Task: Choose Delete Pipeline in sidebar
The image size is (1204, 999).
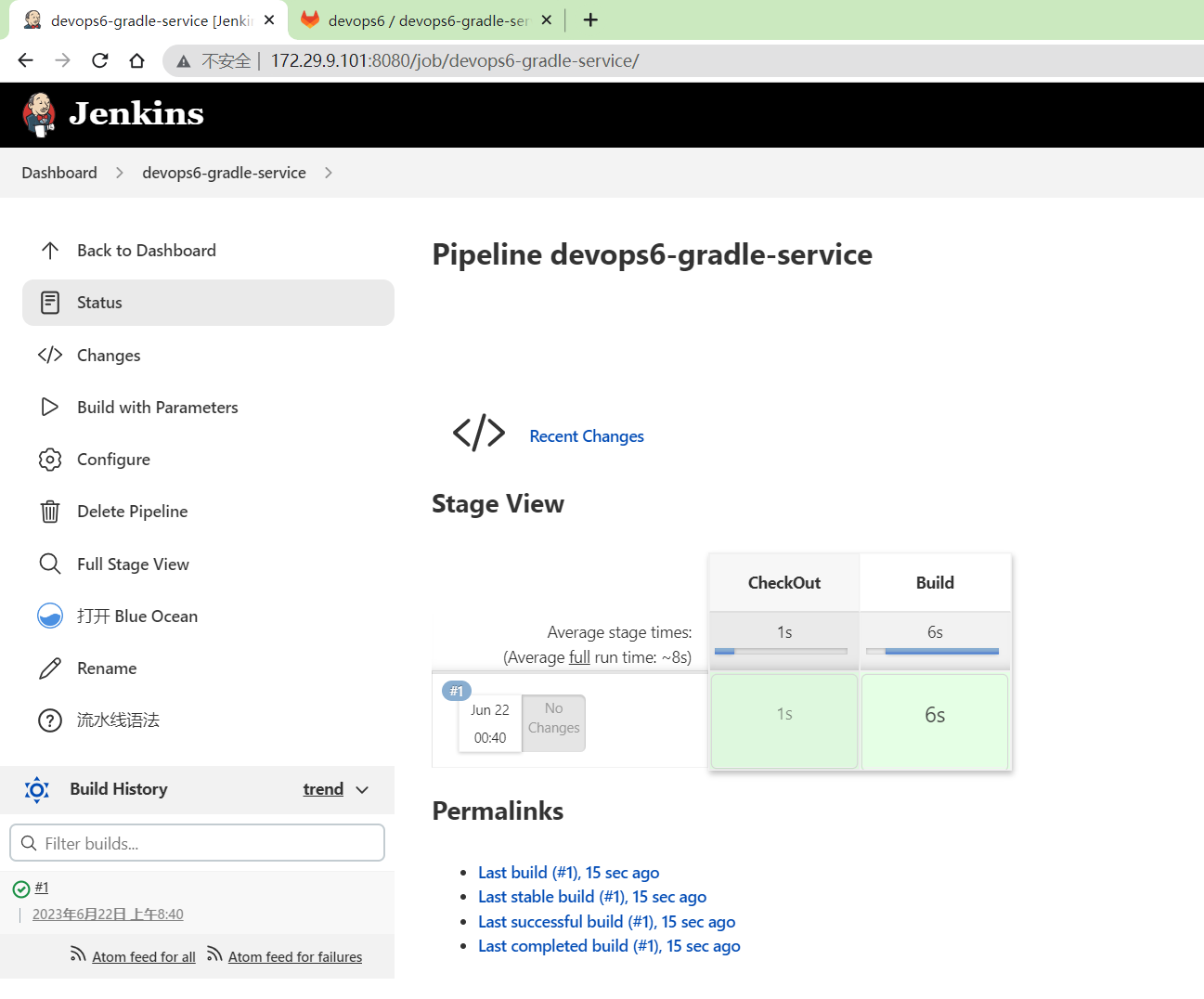Action: click(x=208, y=512)
